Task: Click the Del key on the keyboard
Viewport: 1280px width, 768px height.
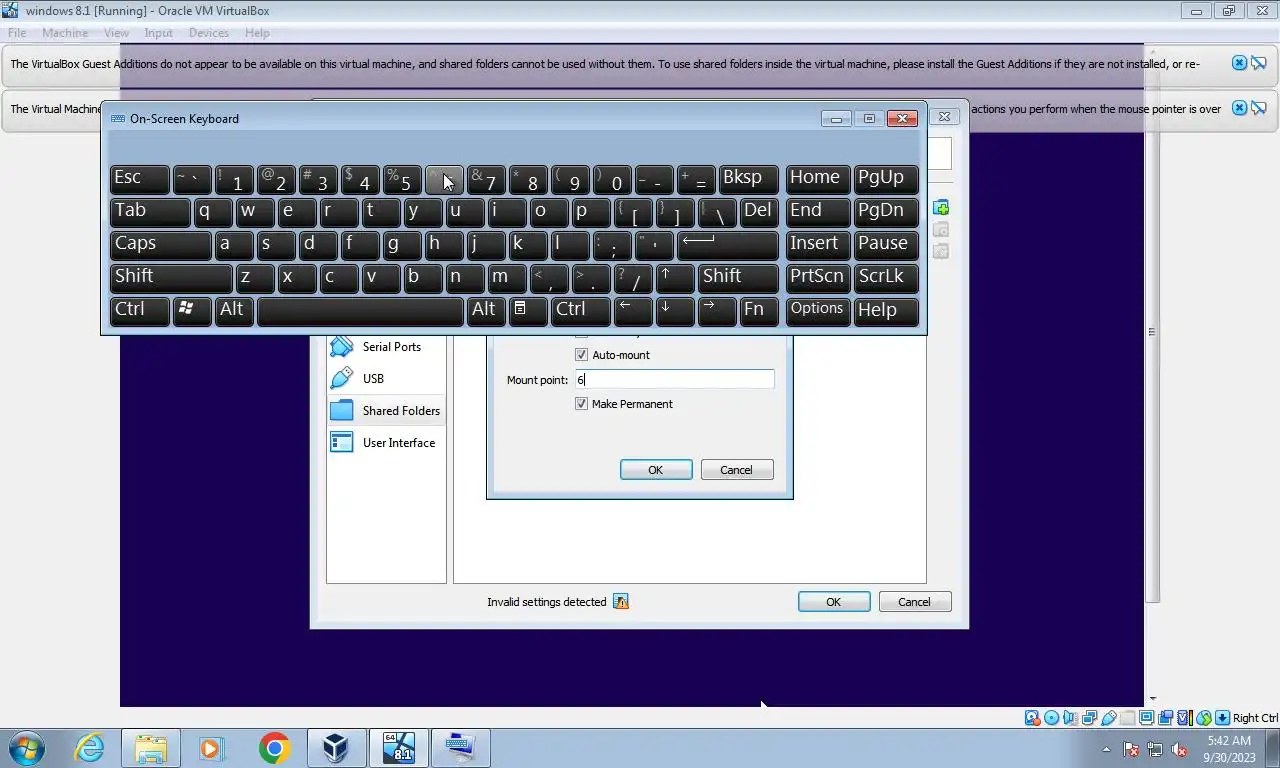Action: (x=759, y=212)
